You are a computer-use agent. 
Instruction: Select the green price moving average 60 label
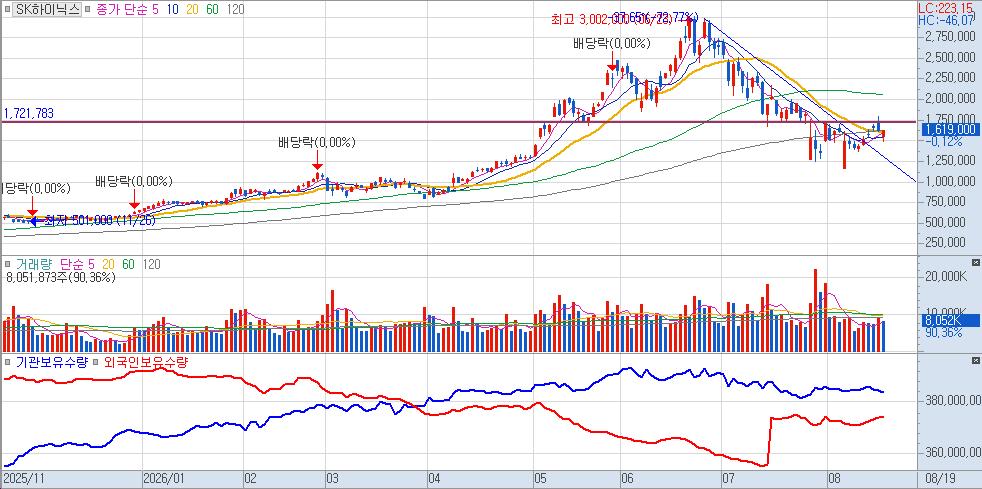[213, 9]
